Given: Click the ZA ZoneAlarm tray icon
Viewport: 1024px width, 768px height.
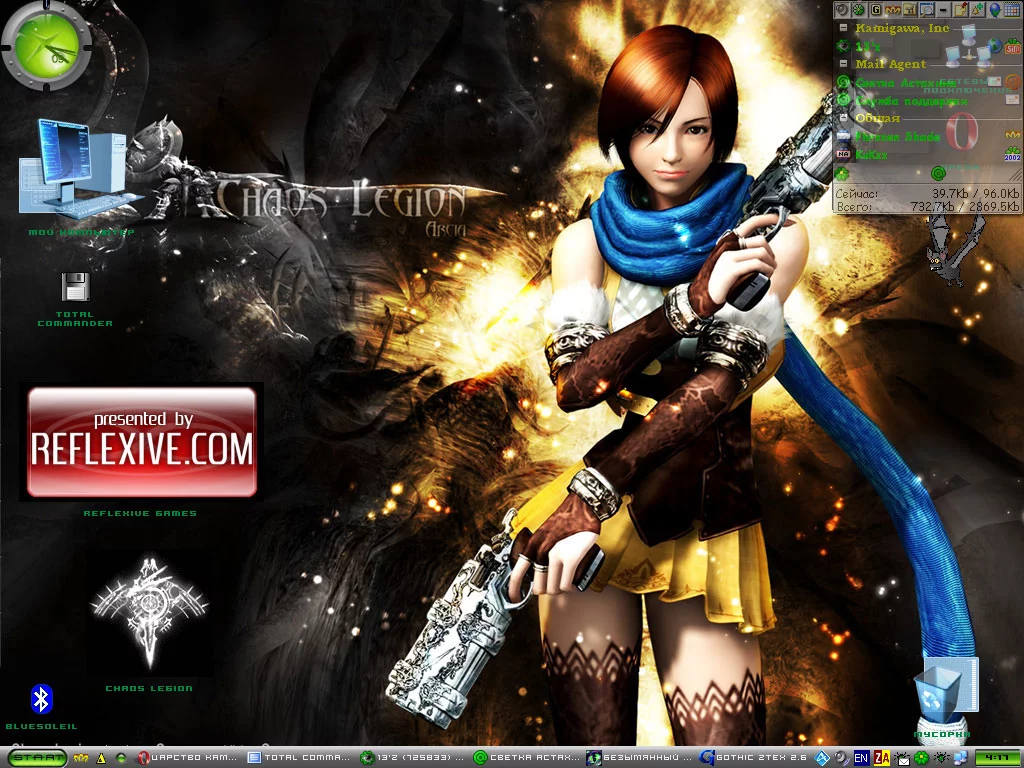Looking at the screenshot, I should click(x=882, y=758).
